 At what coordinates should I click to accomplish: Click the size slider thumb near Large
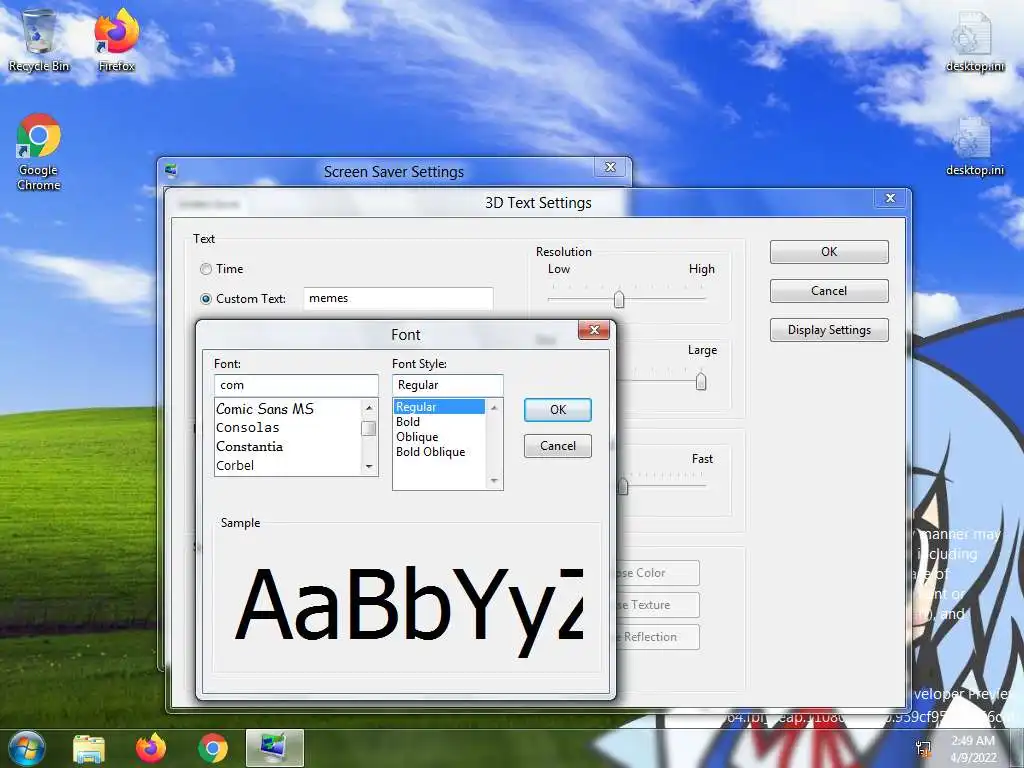701,381
